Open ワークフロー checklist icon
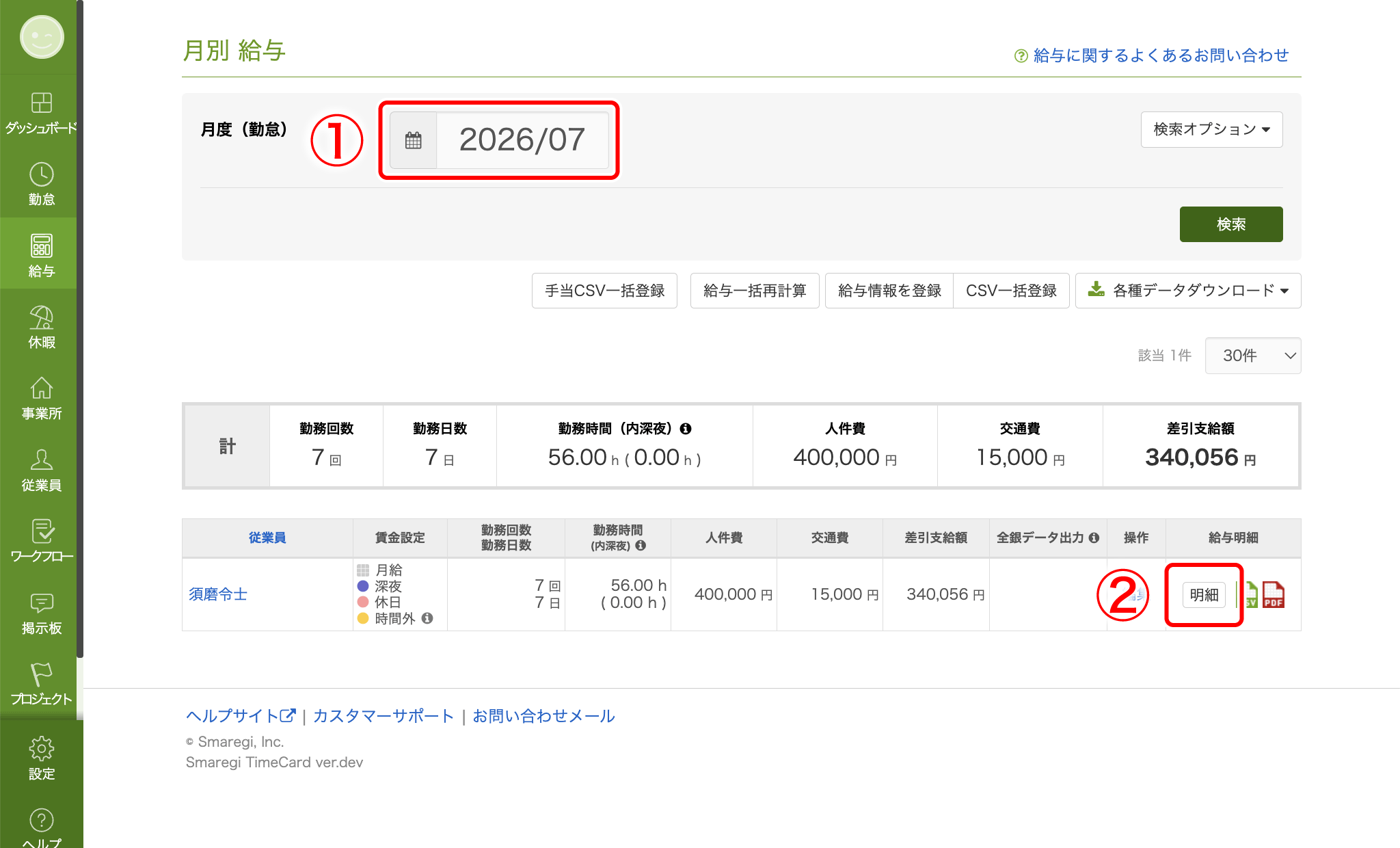Screen dimensions: 1400x848 tap(41, 531)
